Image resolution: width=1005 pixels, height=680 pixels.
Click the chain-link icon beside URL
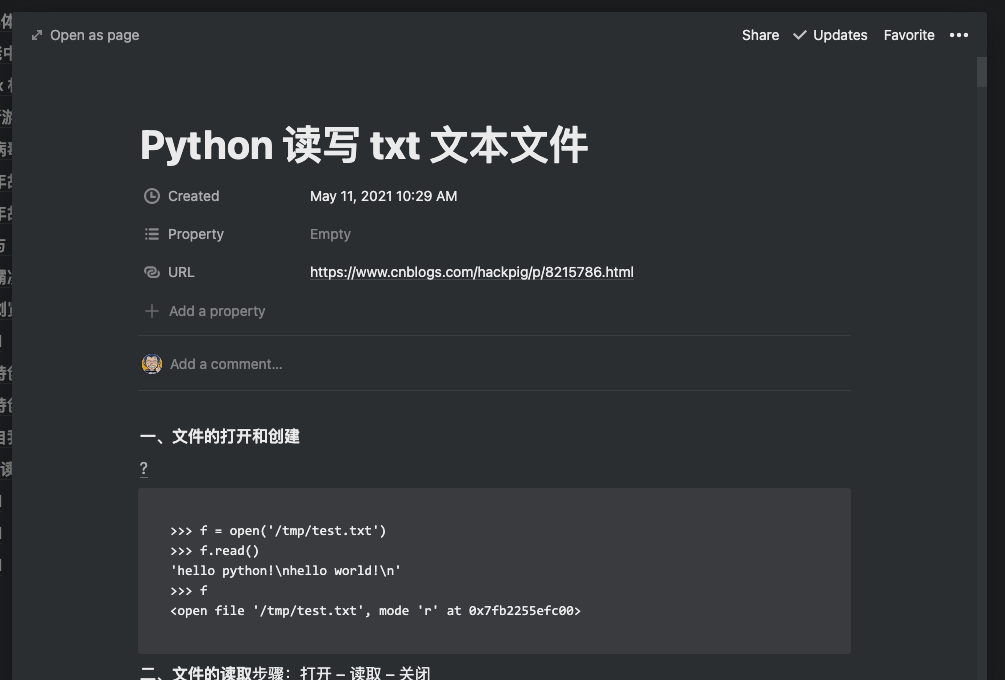pyautogui.click(x=151, y=272)
